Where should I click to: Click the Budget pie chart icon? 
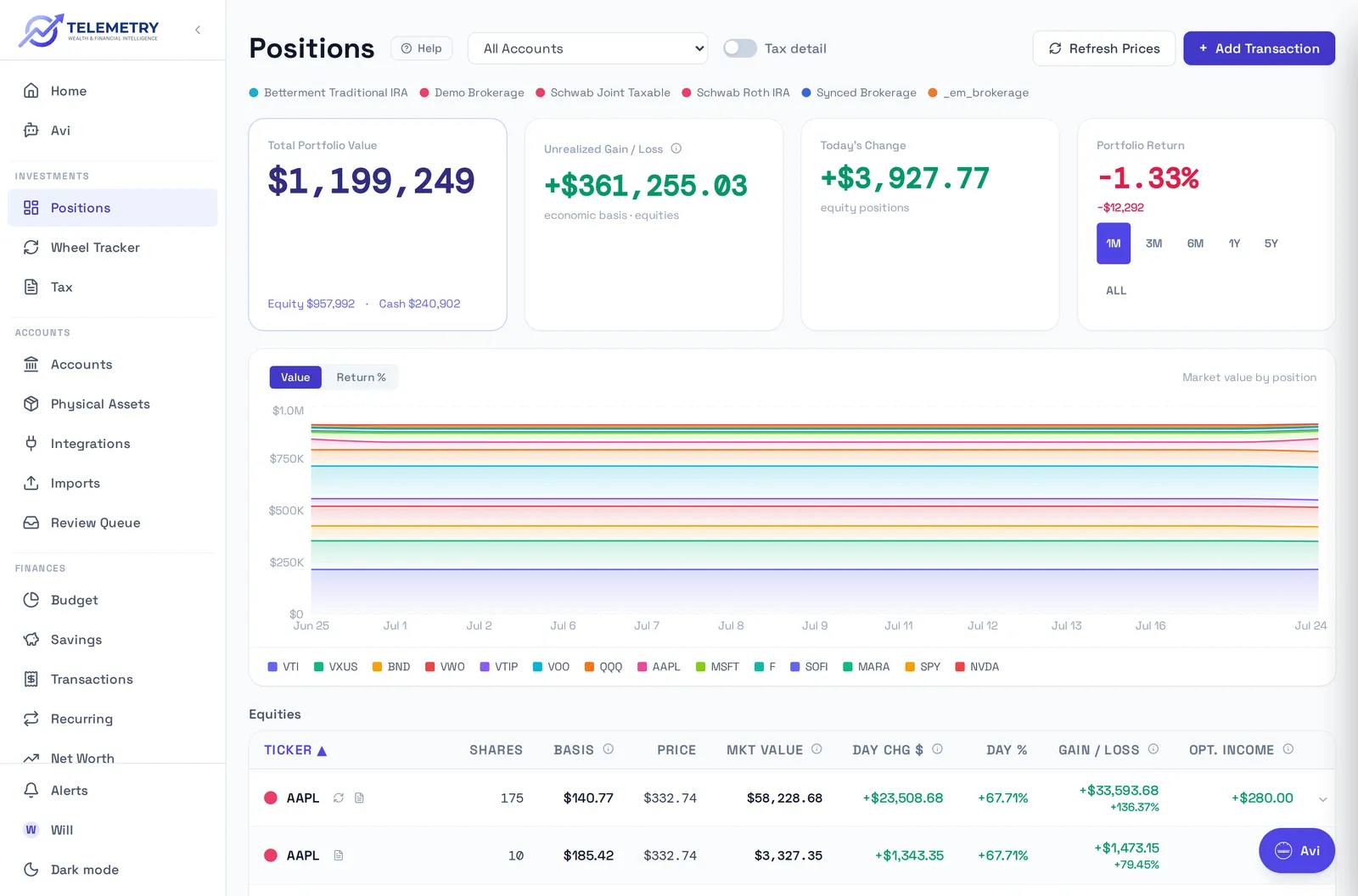coord(31,600)
